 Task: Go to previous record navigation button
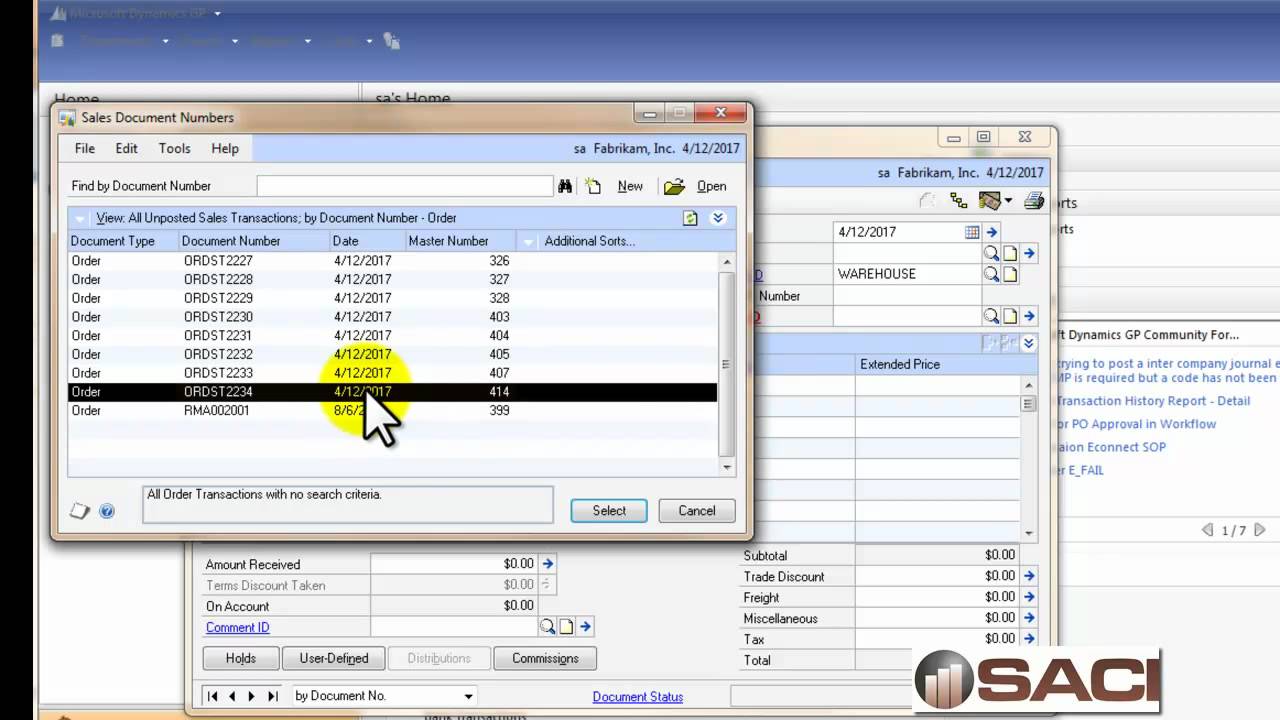[232, 696]
